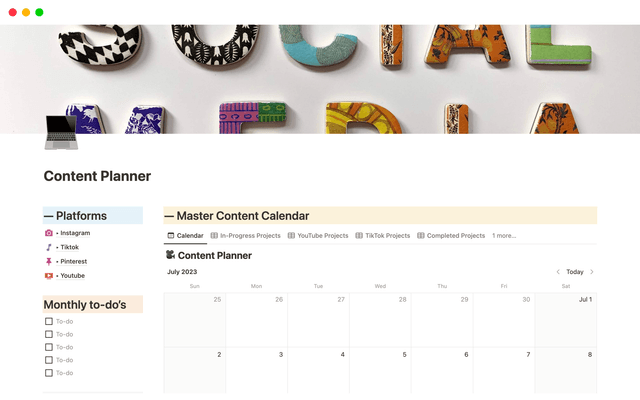Click the Social Media cover image
Image resolution: width=640 pixels, height=400 pixels.
pos(320,70)
